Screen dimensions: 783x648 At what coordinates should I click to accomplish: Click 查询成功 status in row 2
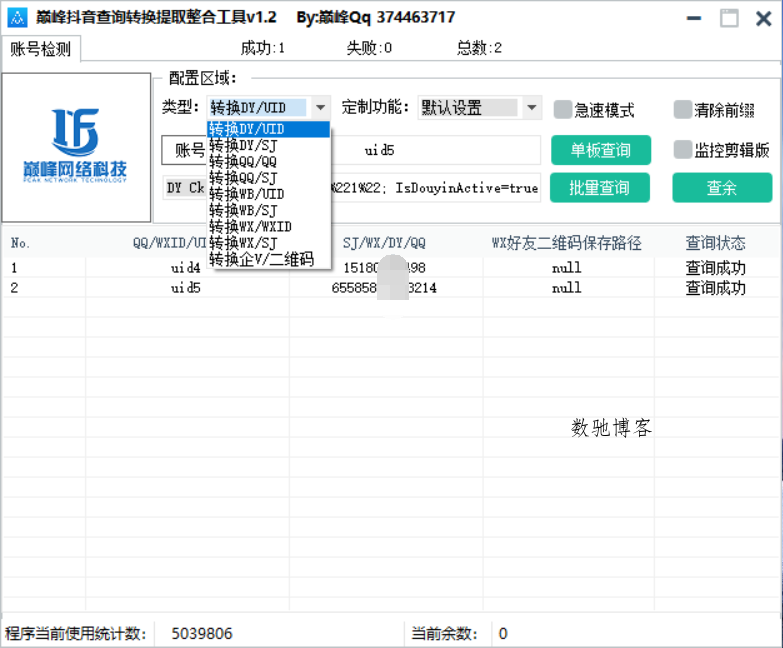tap(715, 288)
